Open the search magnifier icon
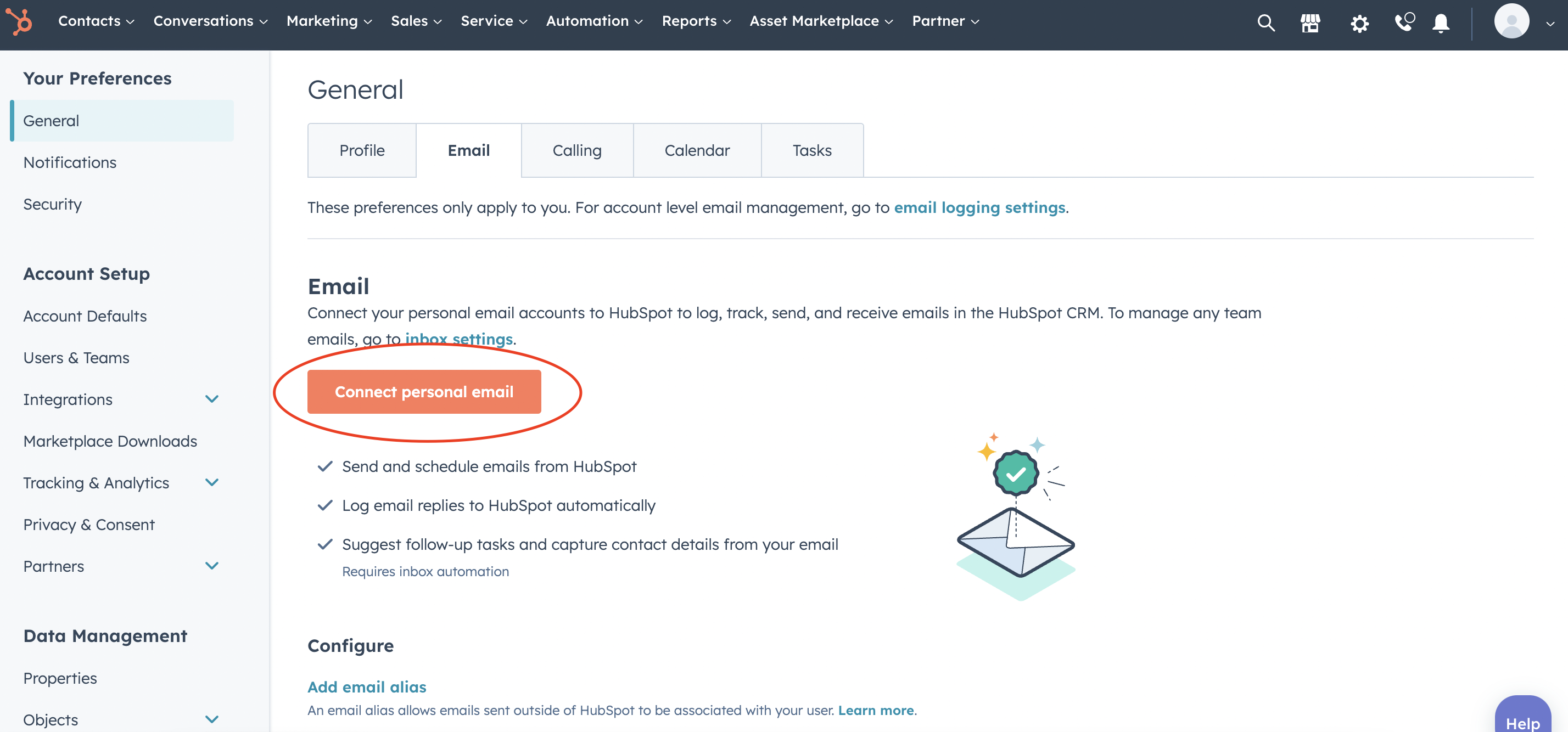The height and width of the screenshot is (732, 1568). (1265, 22)
